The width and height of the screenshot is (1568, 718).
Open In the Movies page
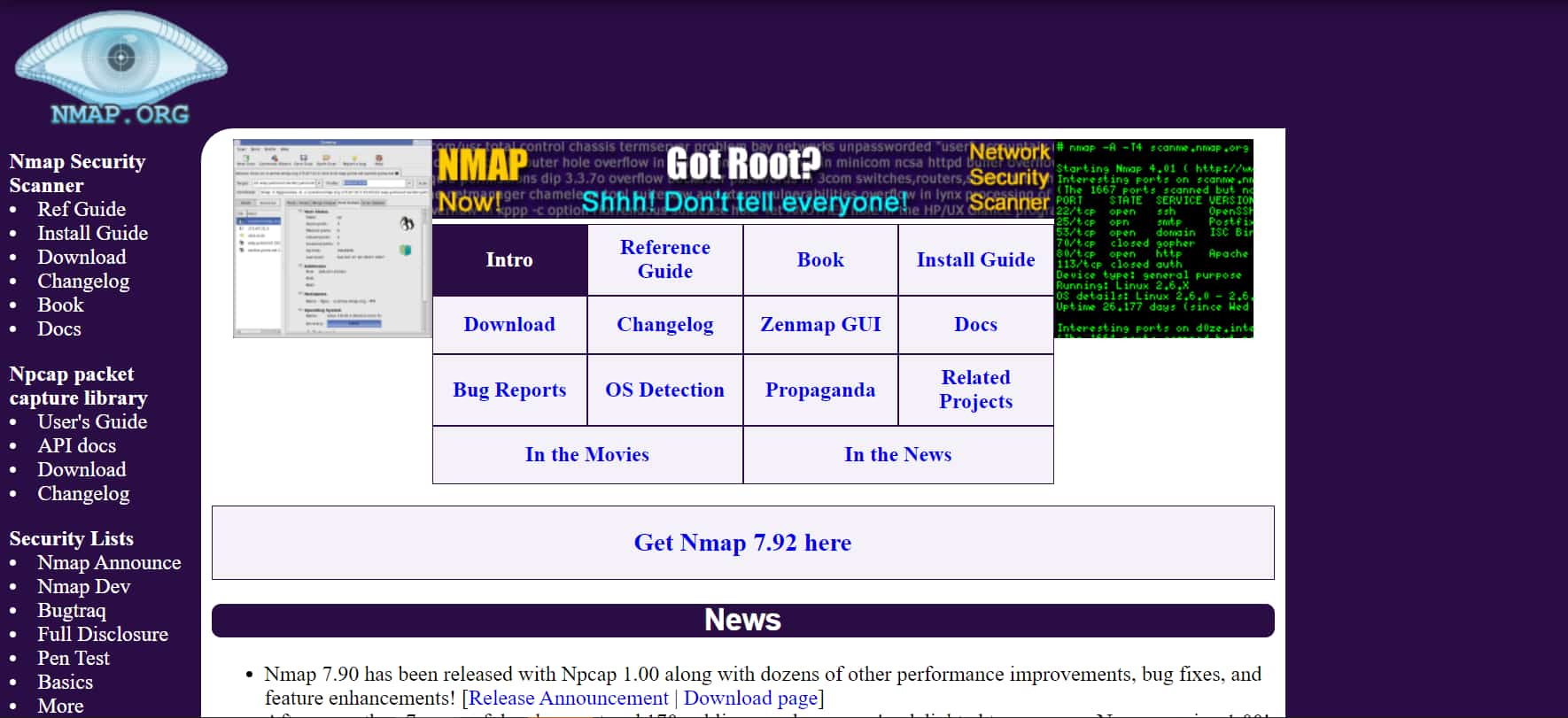pos(587,455)
